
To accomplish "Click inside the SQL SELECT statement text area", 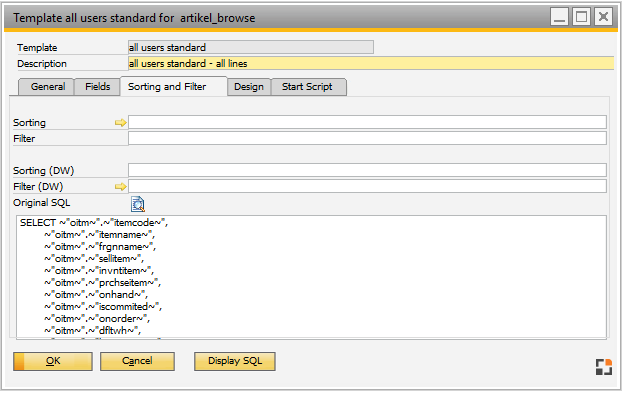I will (312, 277).
